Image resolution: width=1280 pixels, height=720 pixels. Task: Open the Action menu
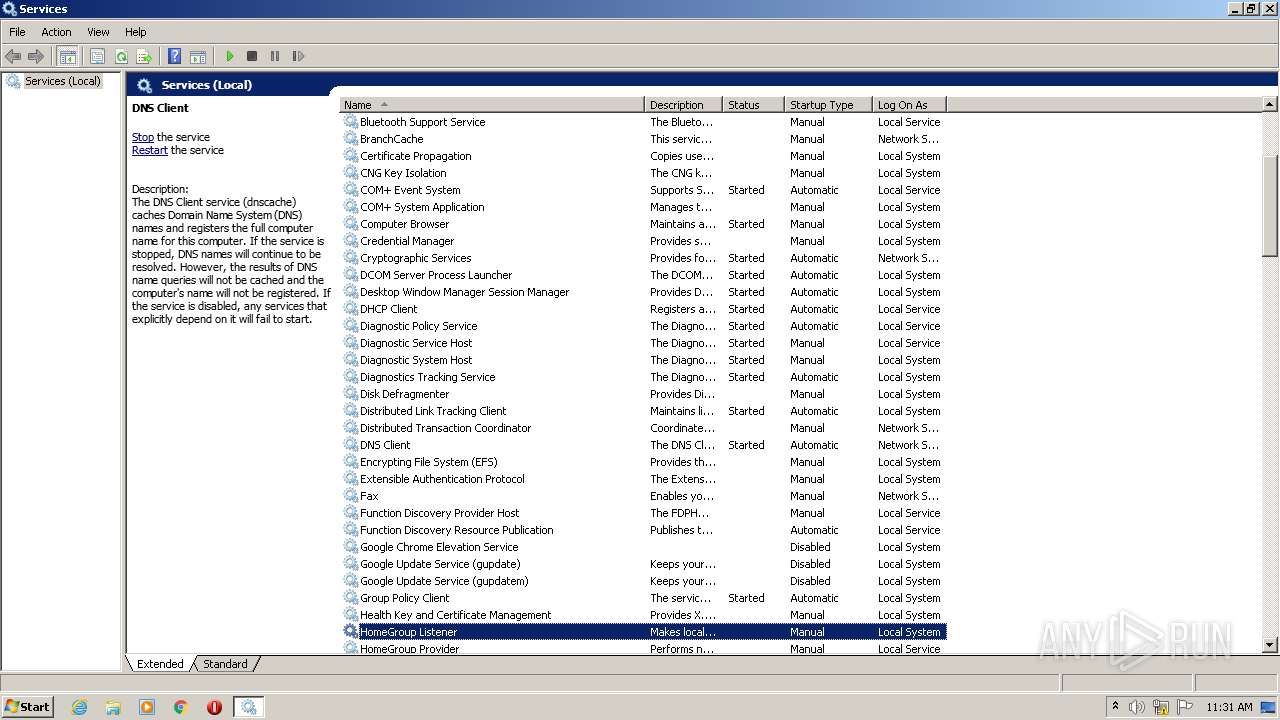pyautogui.click(x=56, y=32)
